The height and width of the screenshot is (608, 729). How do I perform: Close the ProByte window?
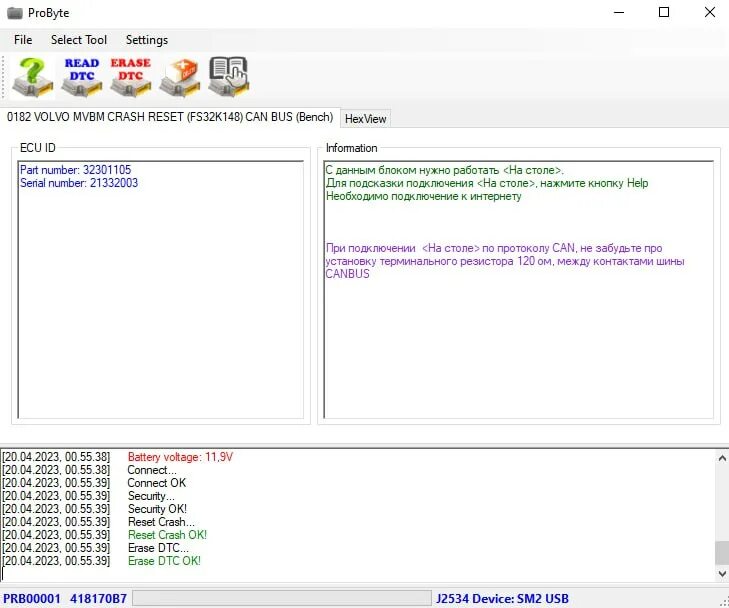point(709,13)
